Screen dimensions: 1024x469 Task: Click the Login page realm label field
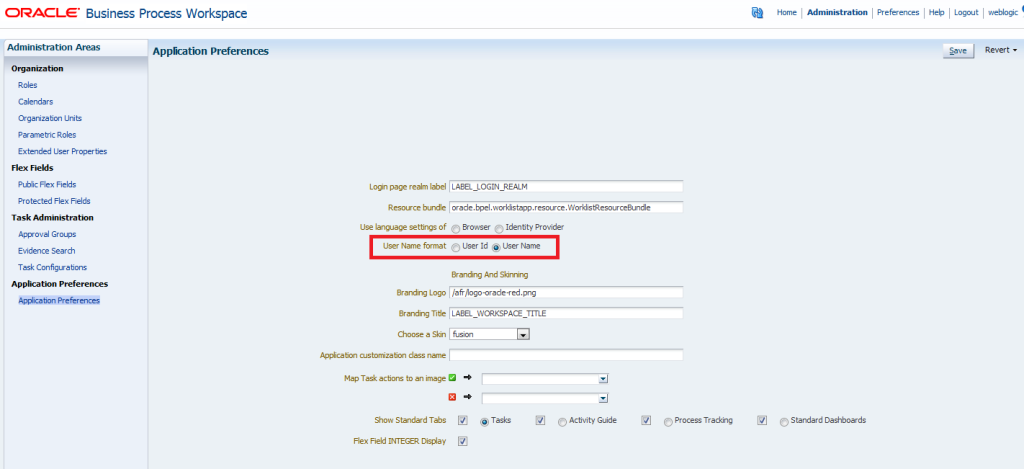(566, 186)
